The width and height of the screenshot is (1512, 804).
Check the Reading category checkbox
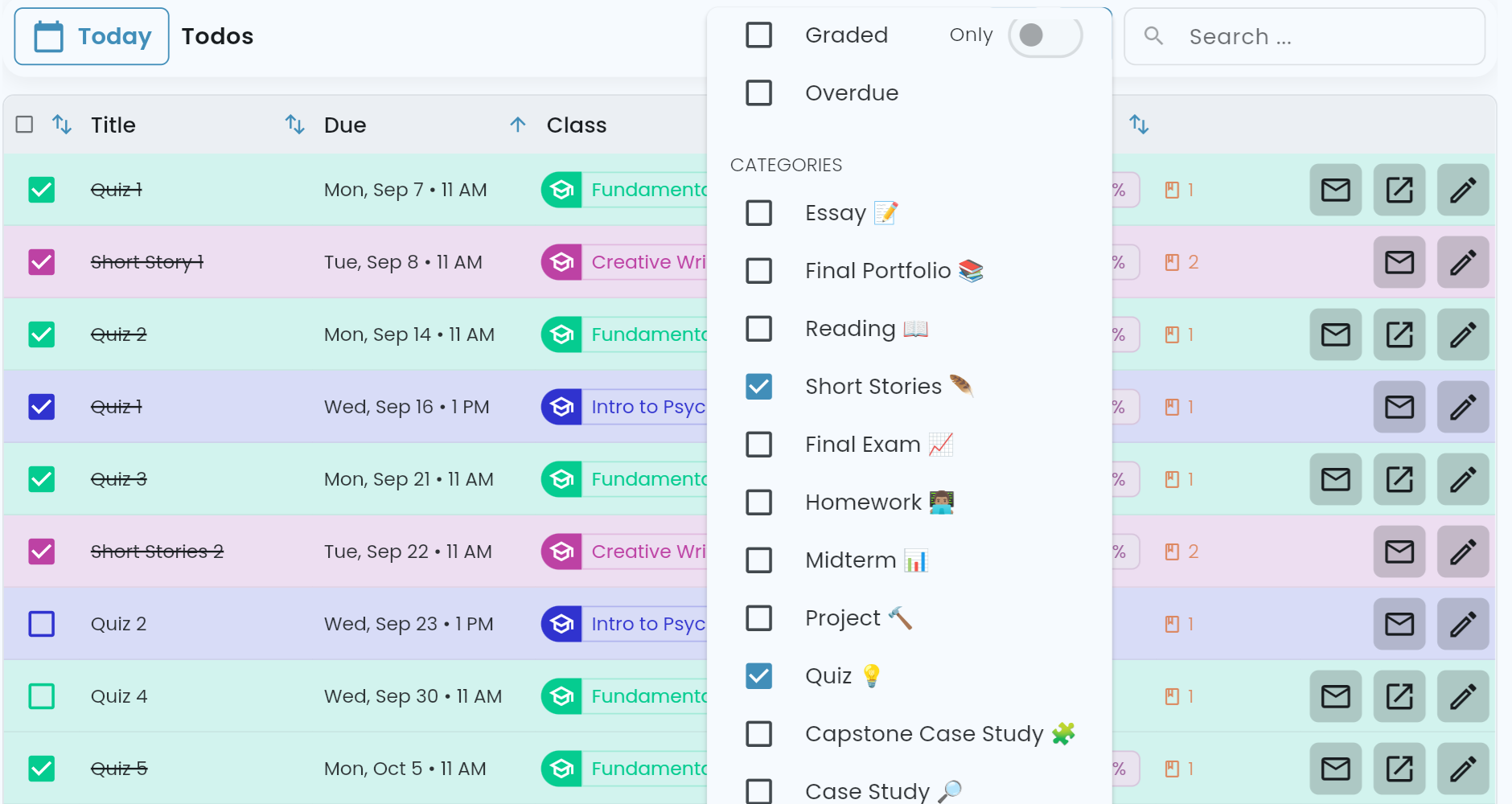coord(758,329)
